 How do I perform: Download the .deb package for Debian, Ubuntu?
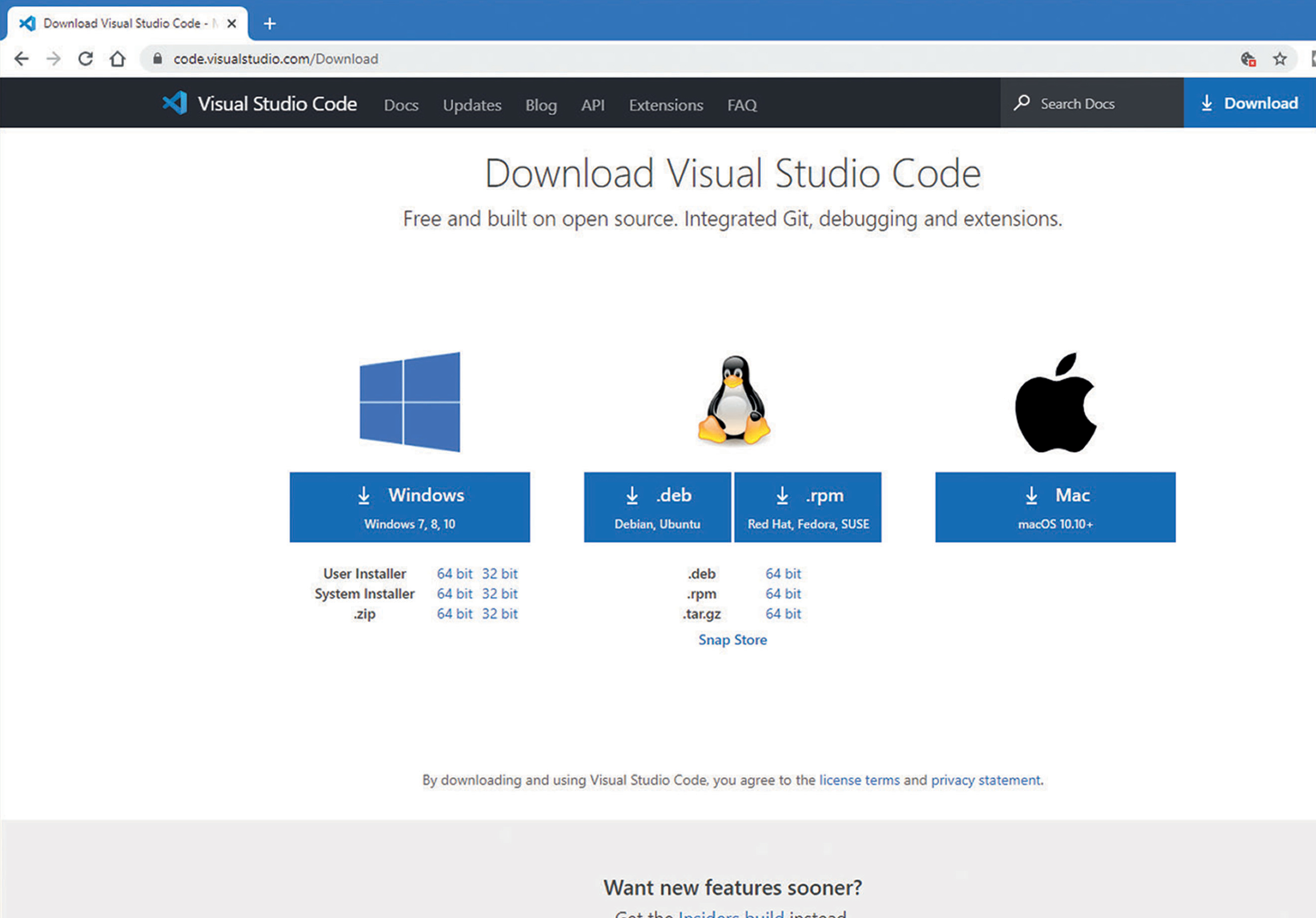(657, 507)
